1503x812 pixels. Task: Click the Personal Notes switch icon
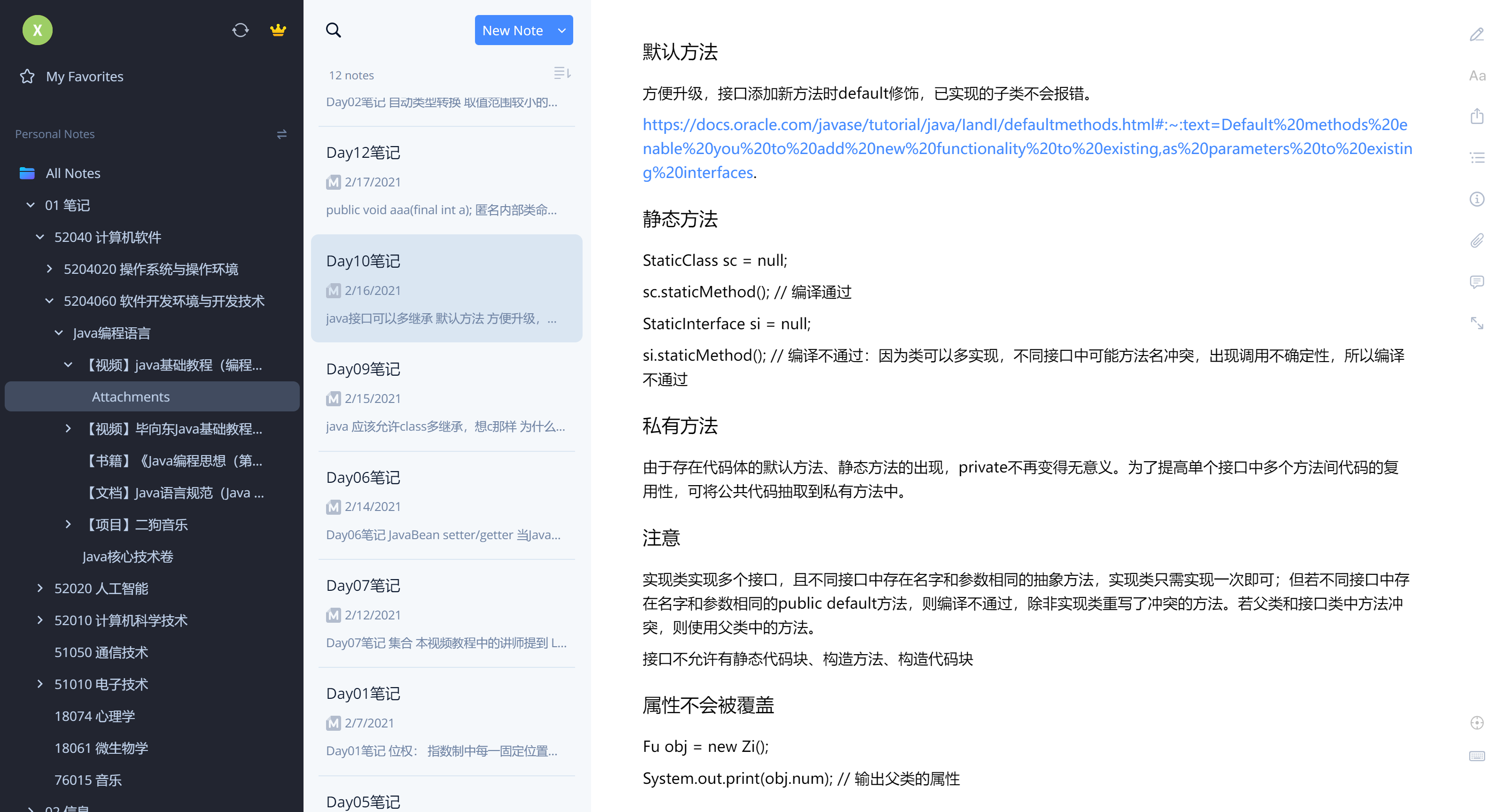pyautogui.click(x=282, y=134)
